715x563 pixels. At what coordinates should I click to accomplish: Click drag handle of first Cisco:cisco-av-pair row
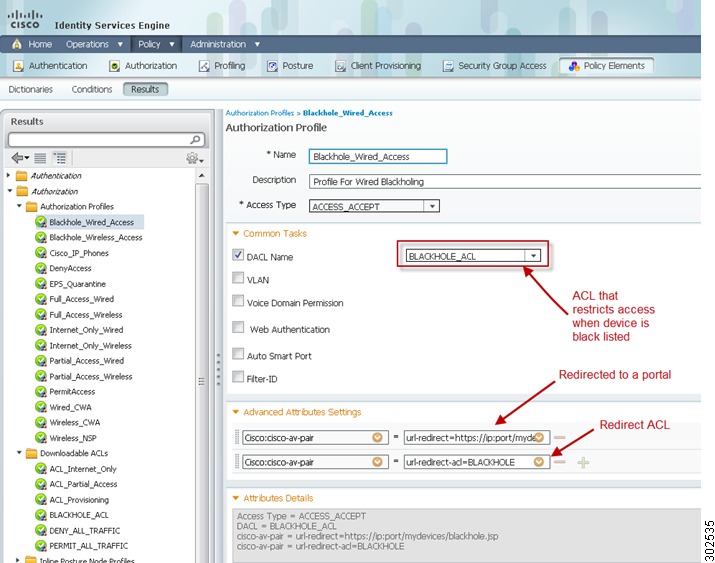[x=237, y=437]
